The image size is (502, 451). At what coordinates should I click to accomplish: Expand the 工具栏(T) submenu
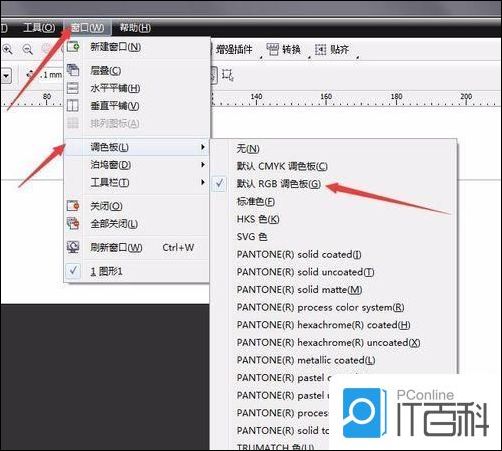[x=137, y=182]
